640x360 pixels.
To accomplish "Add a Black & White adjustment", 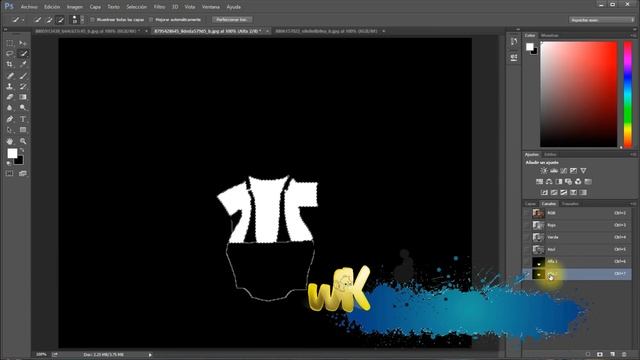I will 559,182.
